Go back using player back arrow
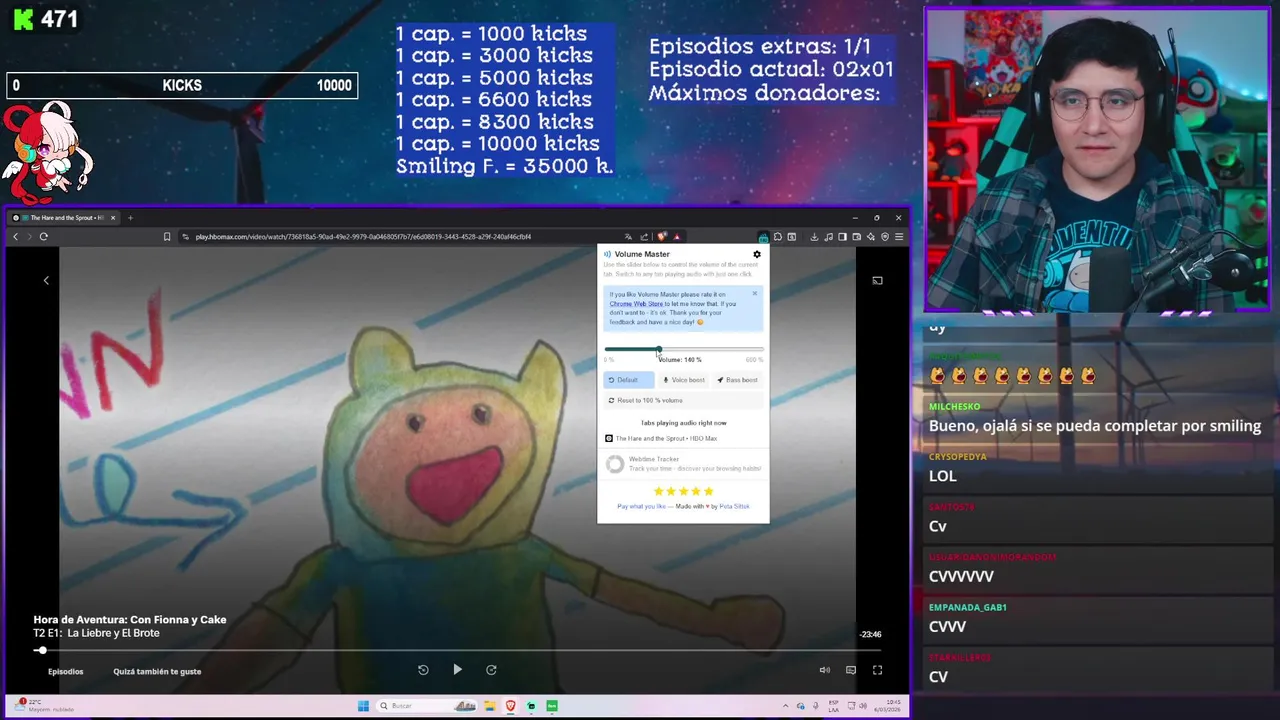 46,281
